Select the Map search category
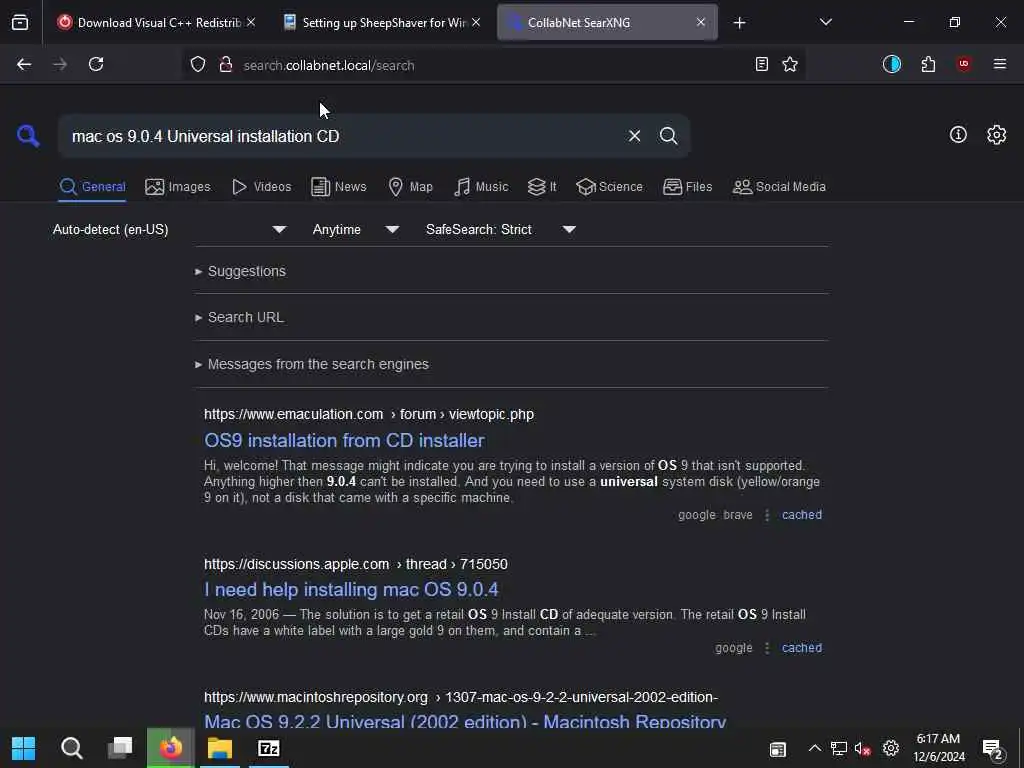This screenshot has width=1024, height=768. [410, 187]
